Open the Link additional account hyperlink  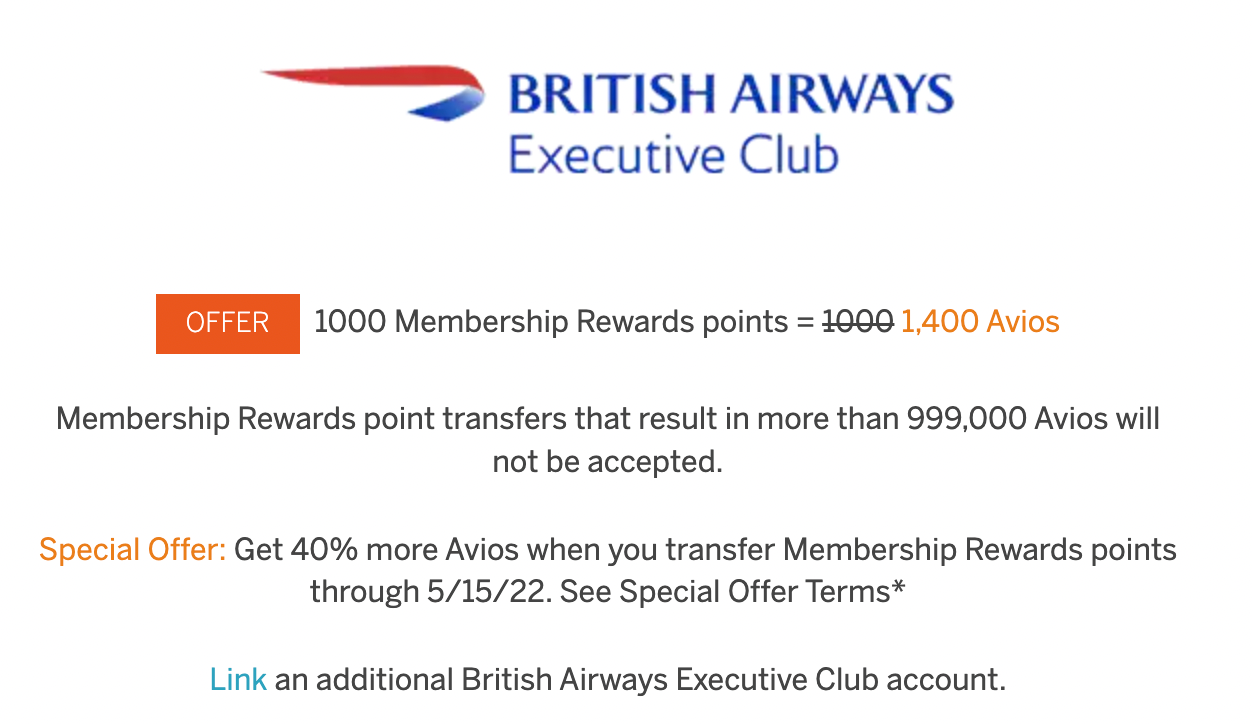tap(238, 680)
